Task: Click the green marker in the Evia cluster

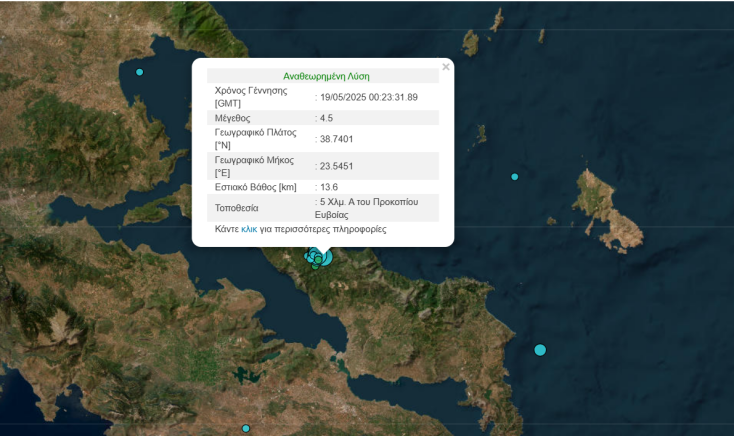Action: [317, 260]
